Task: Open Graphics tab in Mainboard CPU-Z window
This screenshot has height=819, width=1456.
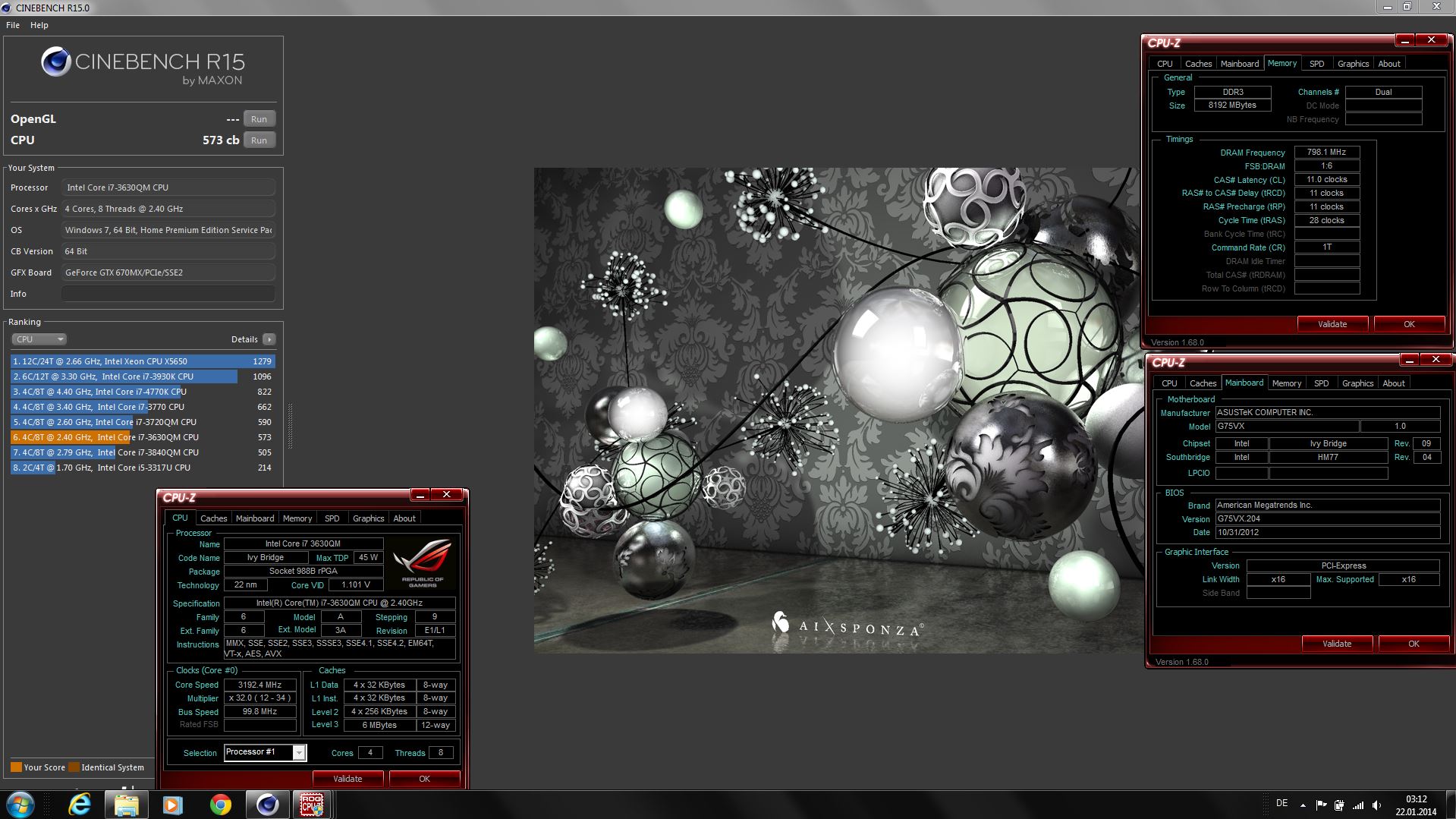Action: click(x=1358, y=383)
